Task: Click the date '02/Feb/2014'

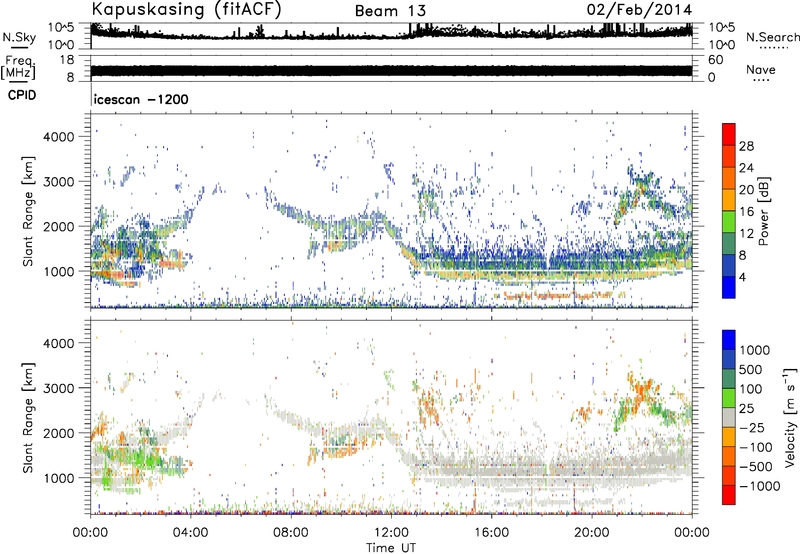Action: click(x=639, y=10)
